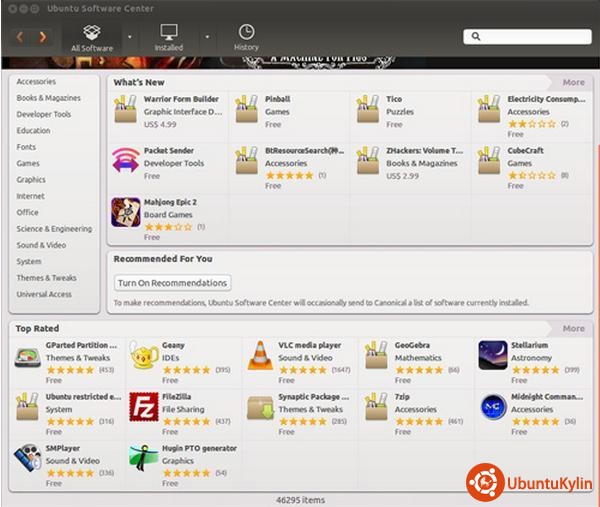600x507 pixels.
Task: Click the GeoGebra title text
Action: pyautogui.click(x=412, y=345)
